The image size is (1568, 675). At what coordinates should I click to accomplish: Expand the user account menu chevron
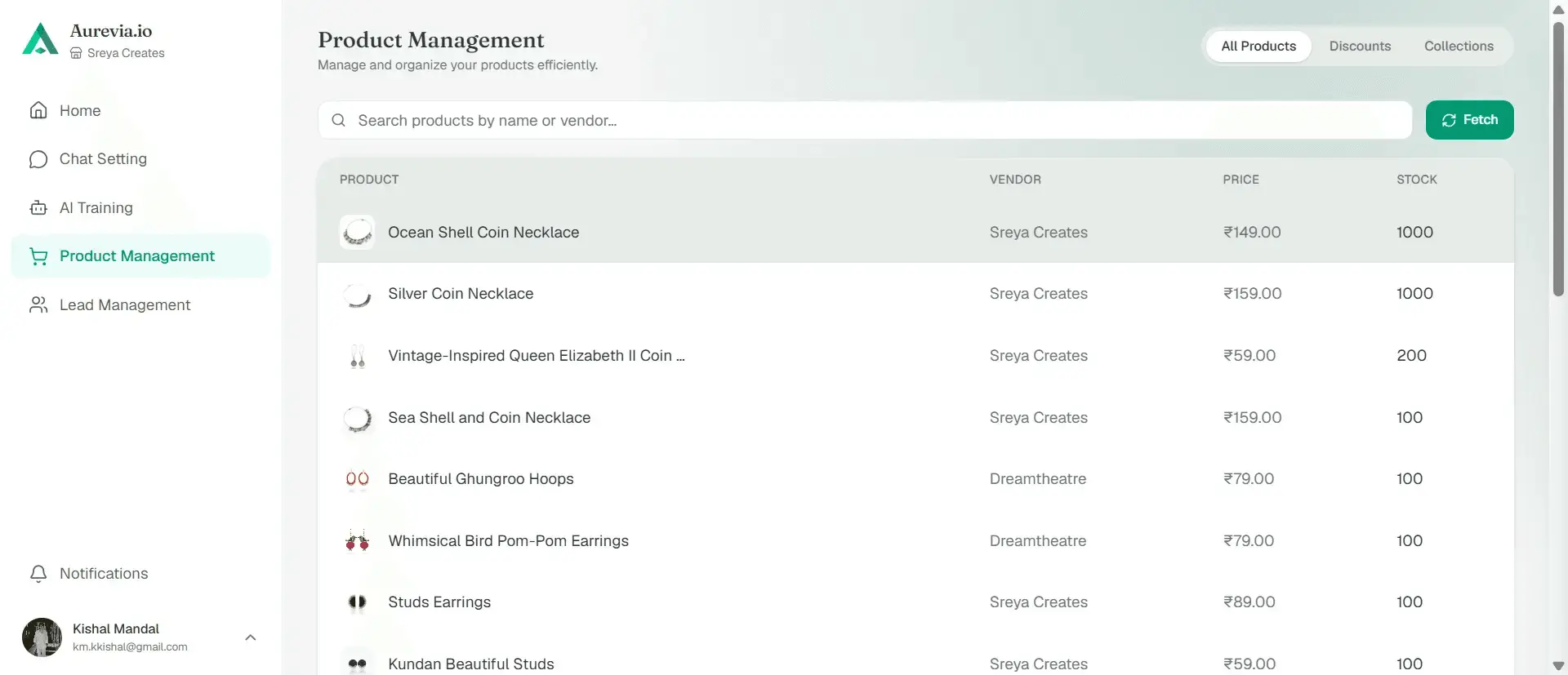(251, 637)
